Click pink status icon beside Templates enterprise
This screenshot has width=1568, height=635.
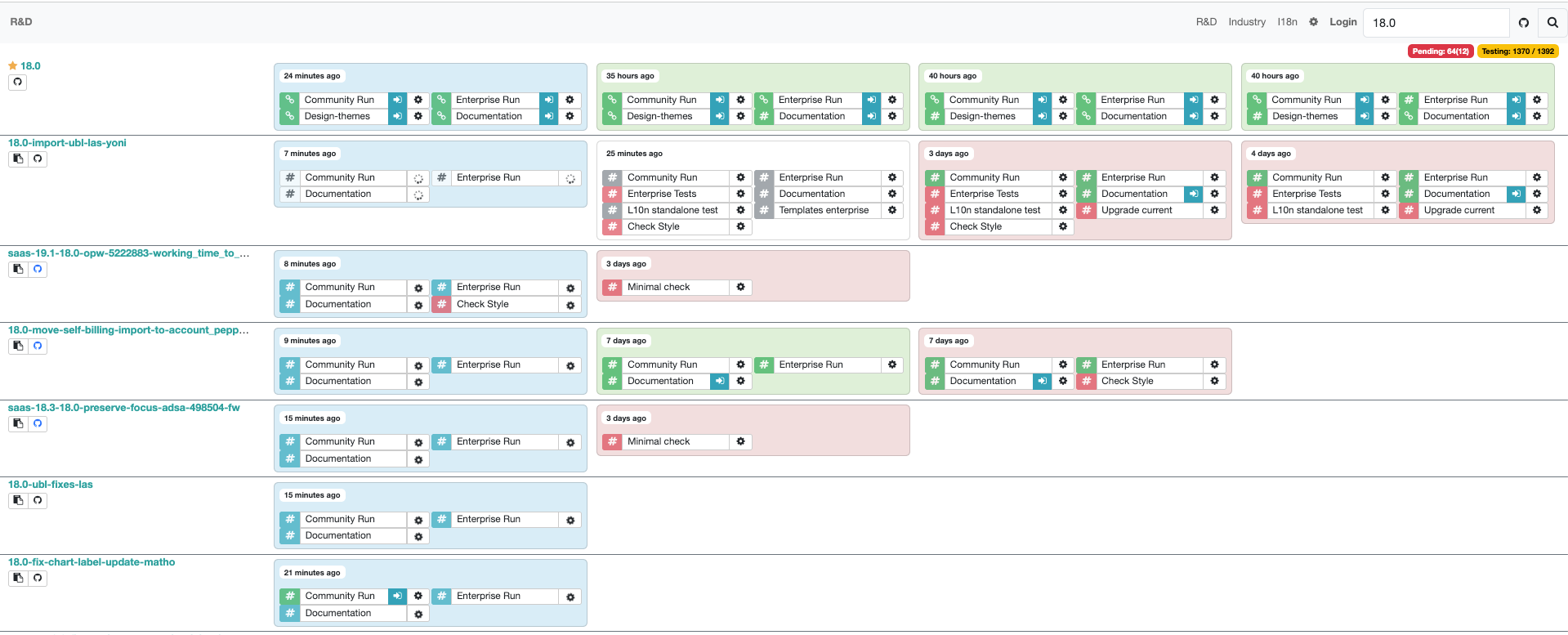pos(763,211)
